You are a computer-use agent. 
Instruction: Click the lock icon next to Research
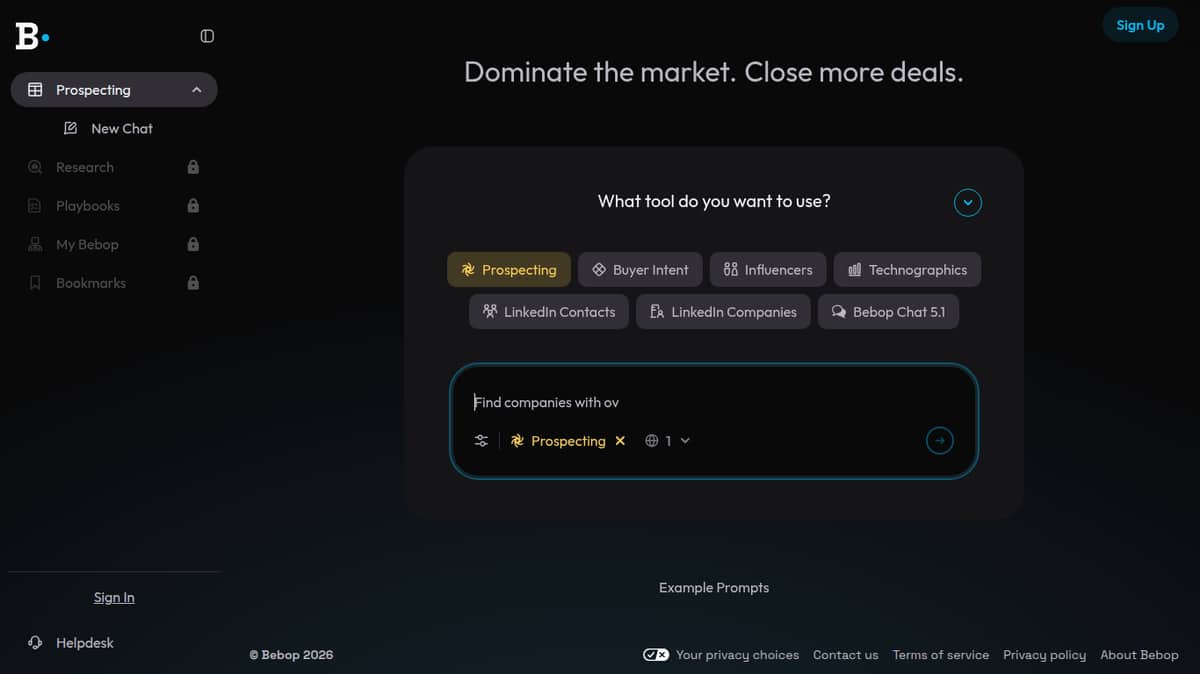193,167
